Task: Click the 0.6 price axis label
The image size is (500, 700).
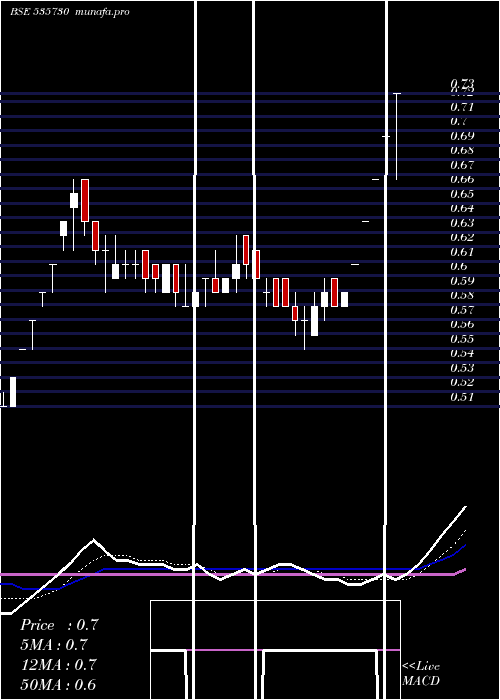Action: [459, 266]
